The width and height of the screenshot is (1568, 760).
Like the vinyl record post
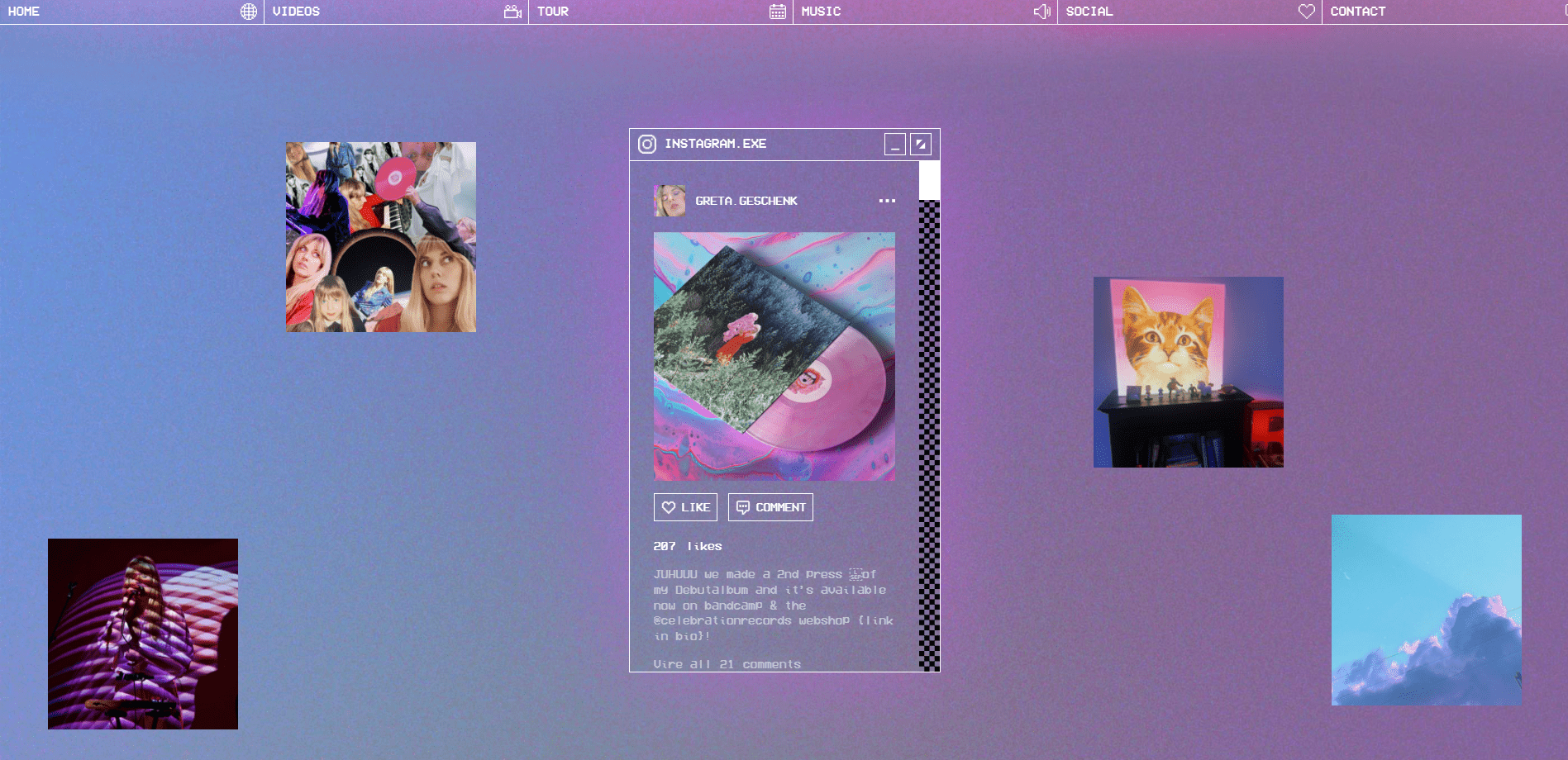pyautogui.click(x=685, y=507)
